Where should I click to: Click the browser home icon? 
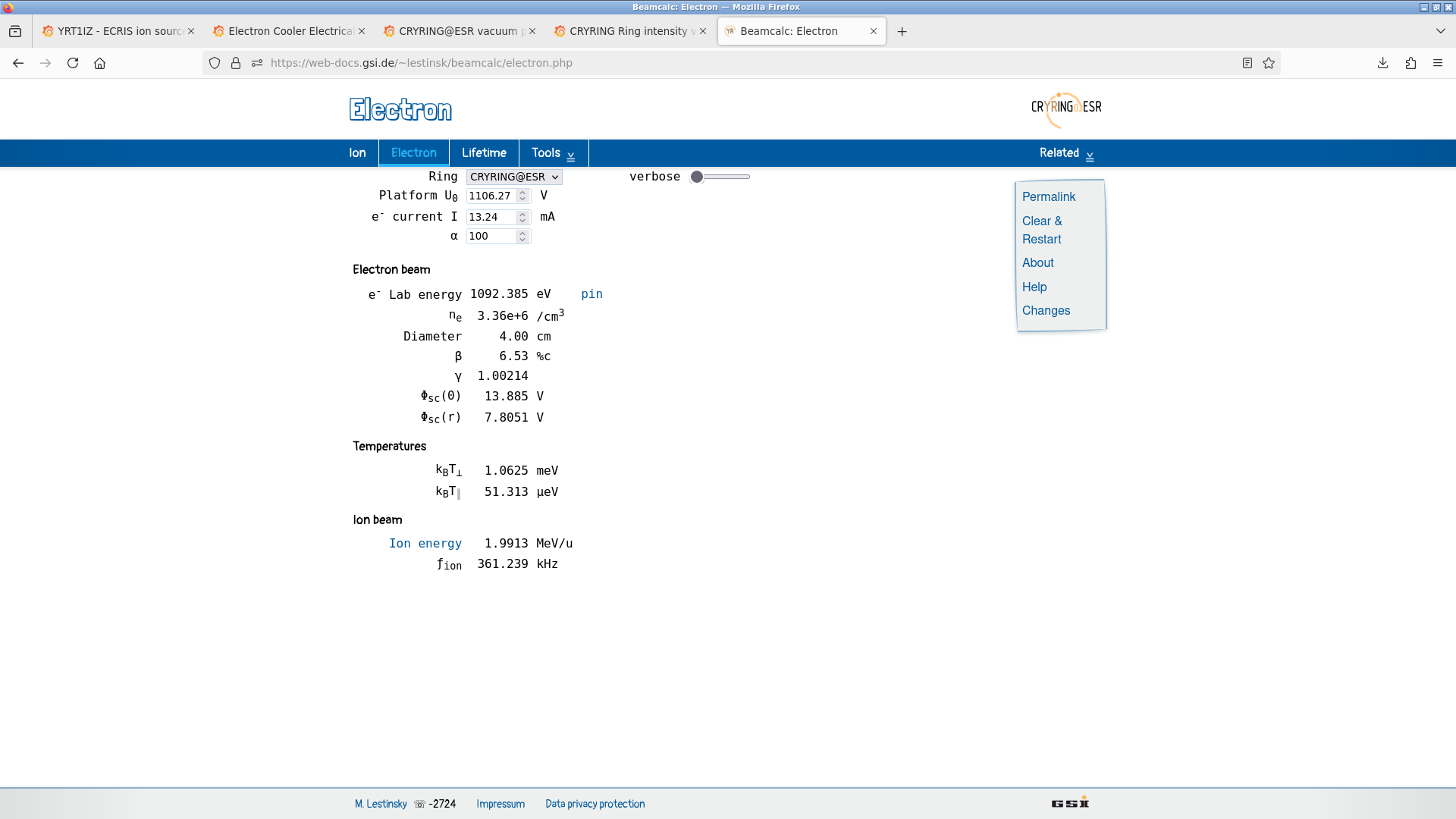point(99,63)
